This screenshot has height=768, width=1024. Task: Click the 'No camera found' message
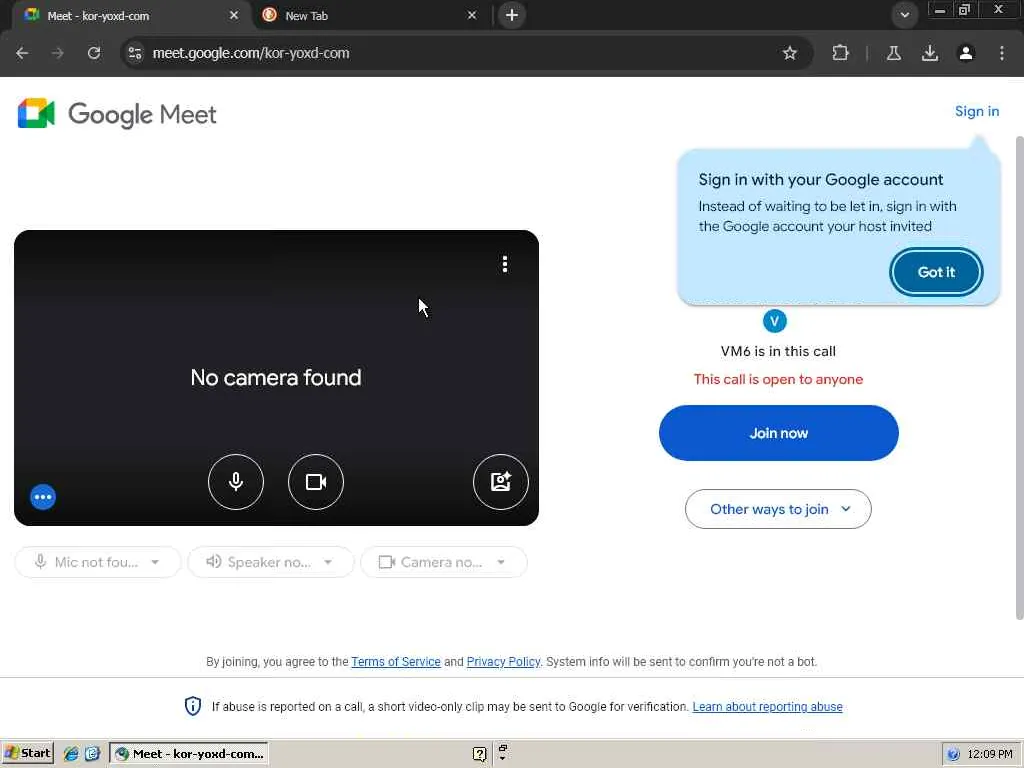[276, 377]
